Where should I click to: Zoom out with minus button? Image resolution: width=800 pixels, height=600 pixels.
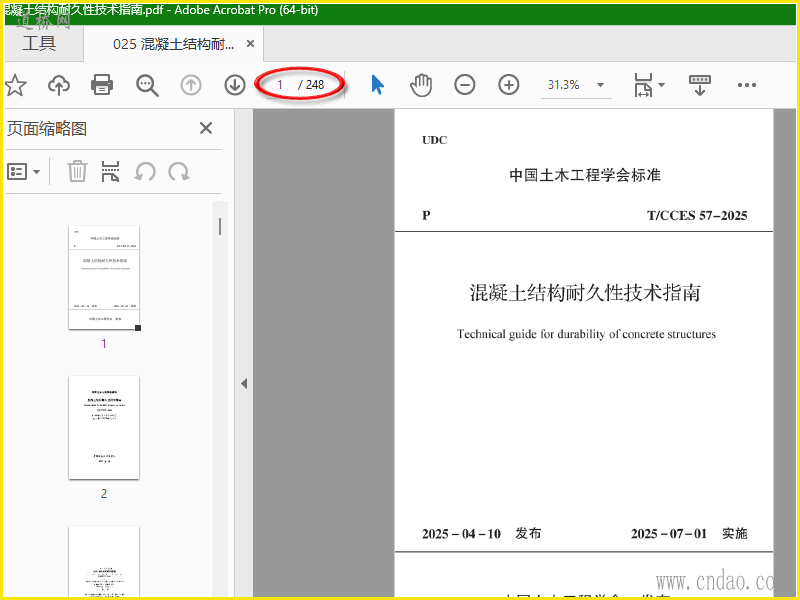point(465,85)
